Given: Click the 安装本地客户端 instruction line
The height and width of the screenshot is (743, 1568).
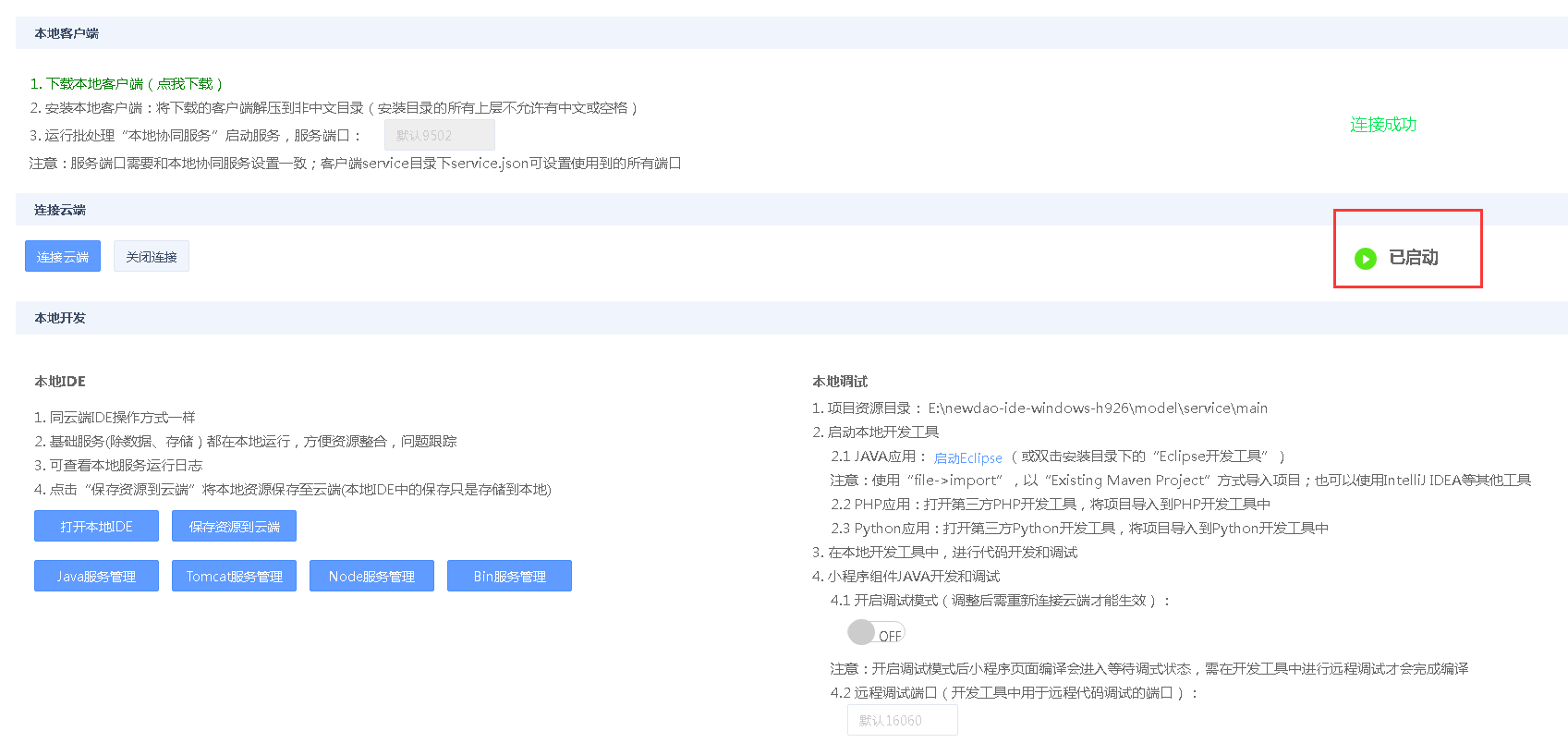Looking at the screenshot, I should pyautogui.click(x=334, y=108).
